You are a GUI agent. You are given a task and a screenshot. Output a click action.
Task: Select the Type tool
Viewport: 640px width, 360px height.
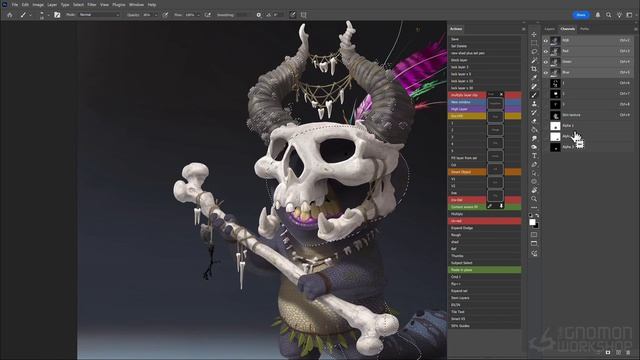click(x=534, y=156)
